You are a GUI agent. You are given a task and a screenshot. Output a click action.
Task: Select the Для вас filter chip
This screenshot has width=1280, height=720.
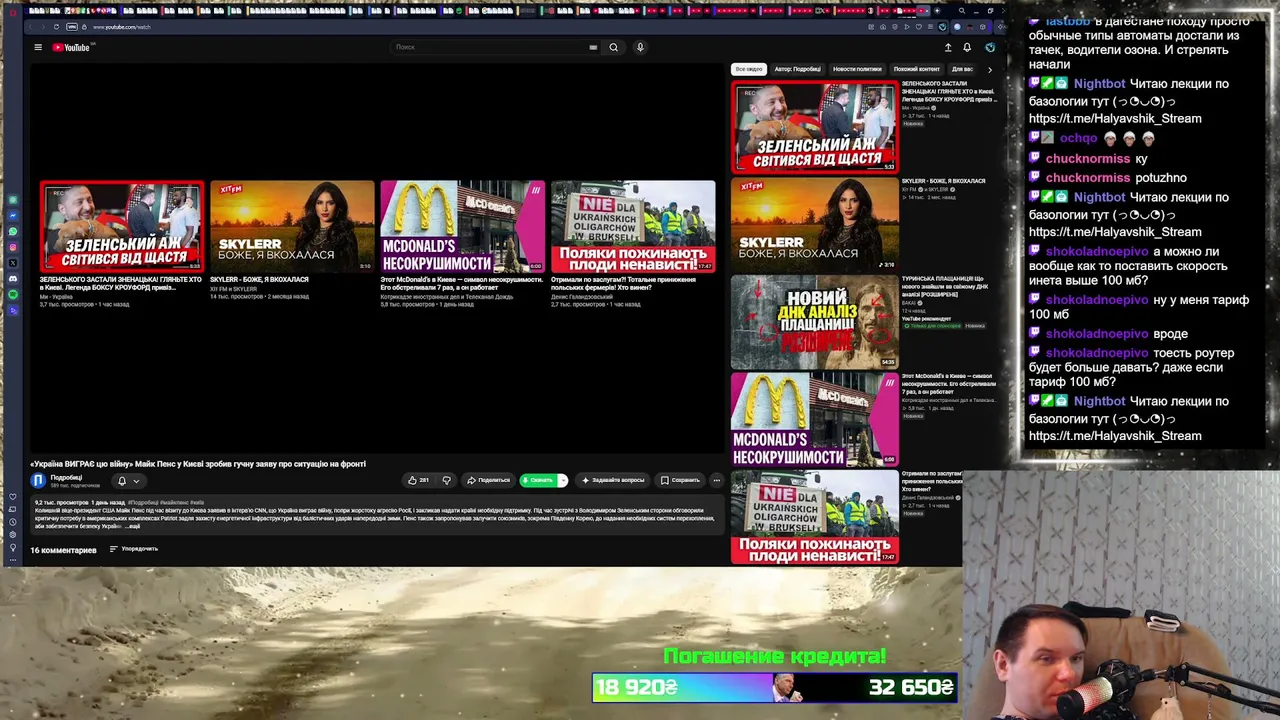962,69
